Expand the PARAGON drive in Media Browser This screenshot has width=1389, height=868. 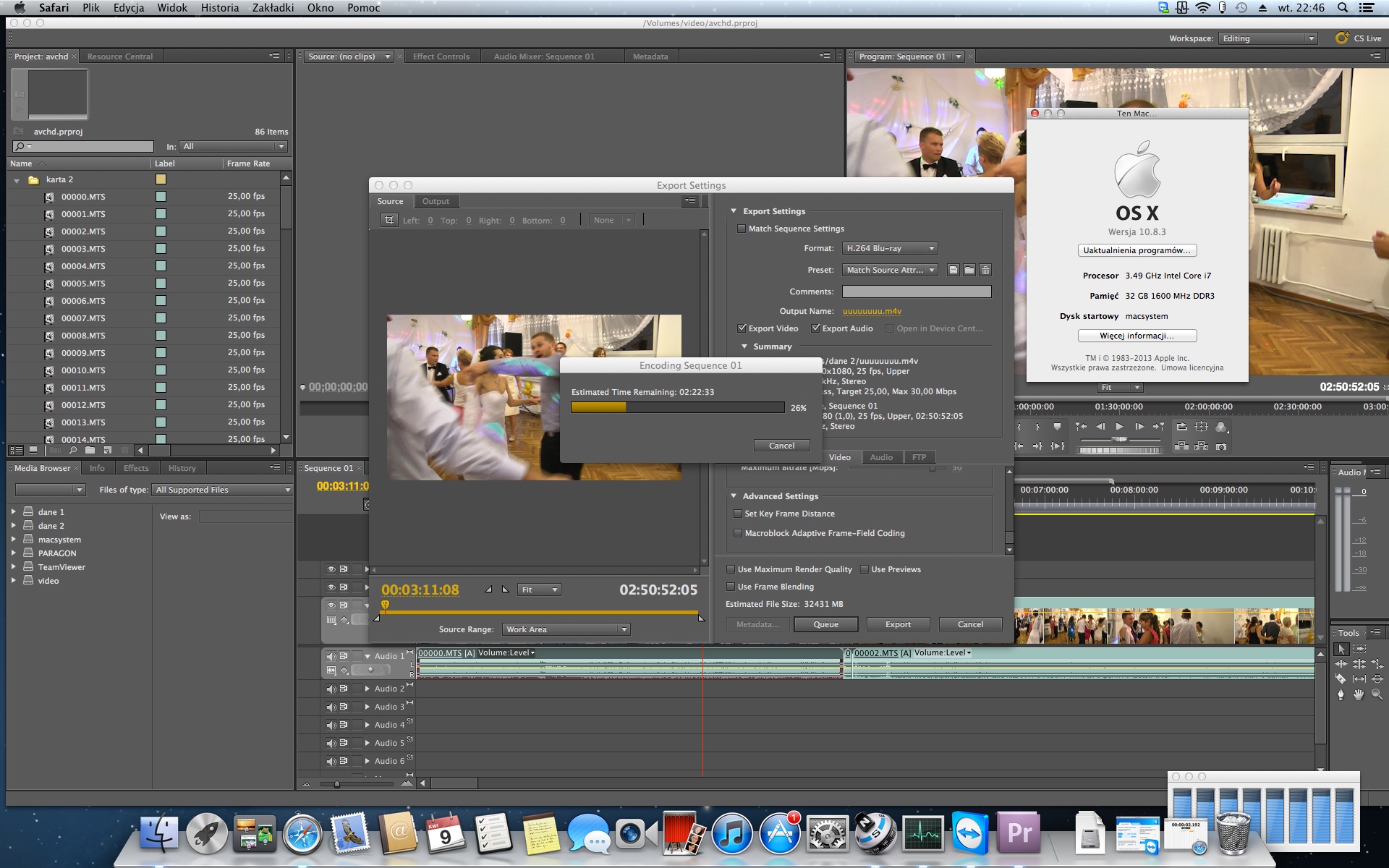tap(13, 553)
